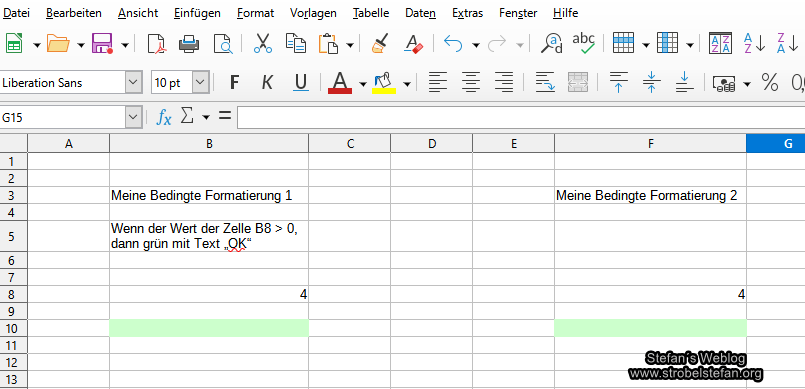Screen dimensions: 805x389
Task: Run the spelling check
Action: coord(584,44)
